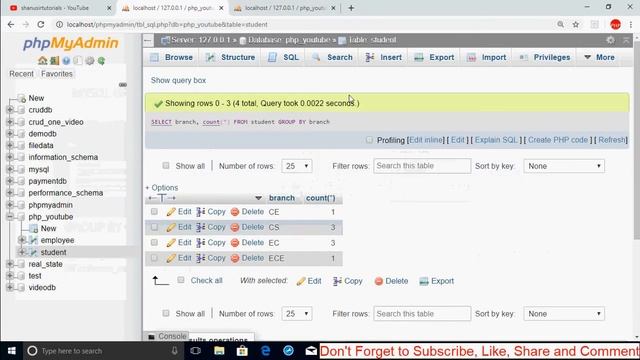Click bottom Filter rows search field
Screen dimensions: 640x360
[422, 313]
